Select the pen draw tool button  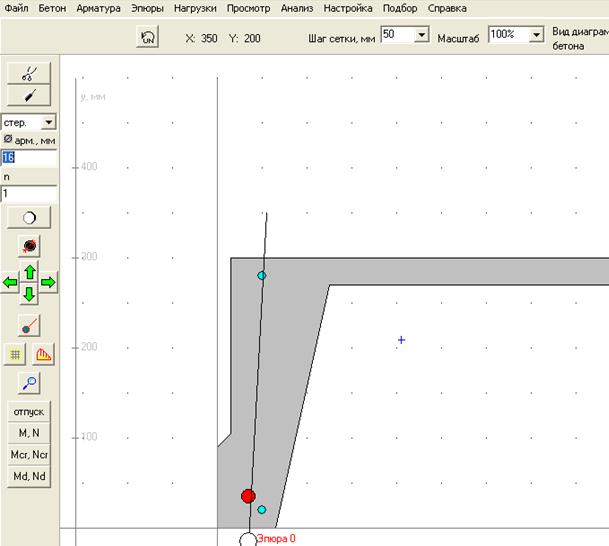(x=29, y=95)
